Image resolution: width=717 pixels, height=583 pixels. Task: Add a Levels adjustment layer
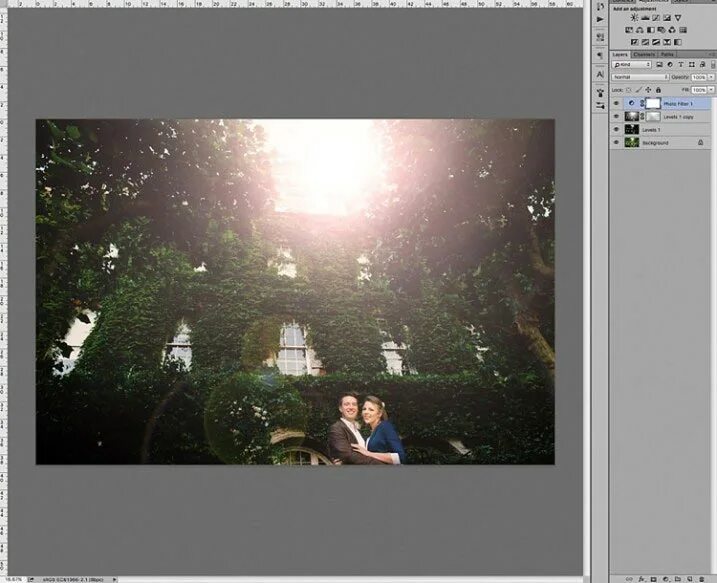pyautogui.click(x=645, y=18)
